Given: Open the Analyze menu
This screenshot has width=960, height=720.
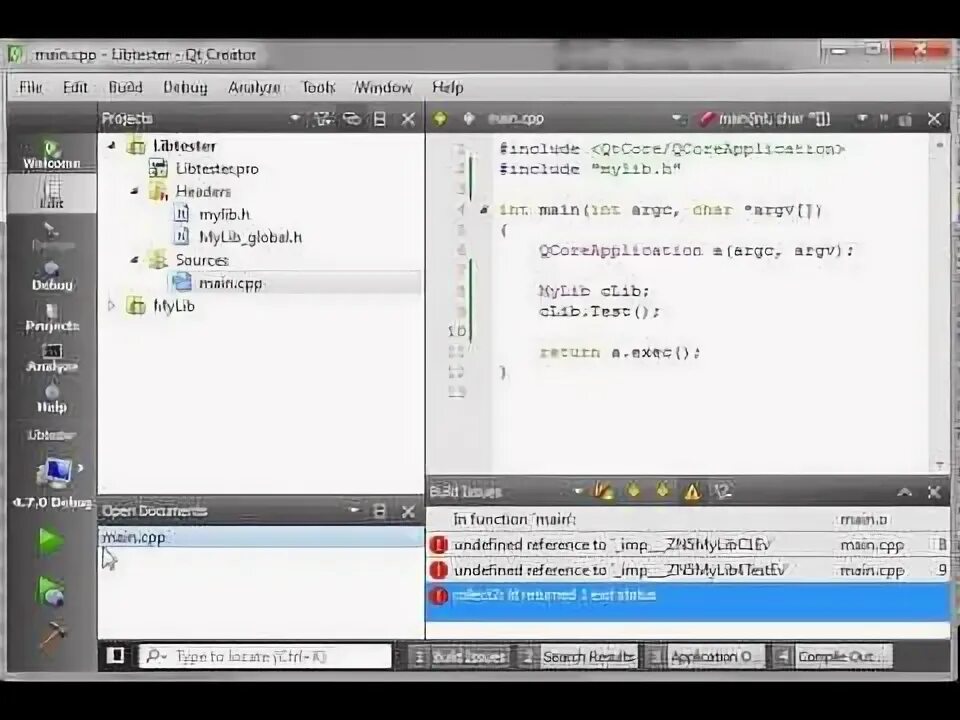Looking at the screenshot, I should [x=253, y=87].
